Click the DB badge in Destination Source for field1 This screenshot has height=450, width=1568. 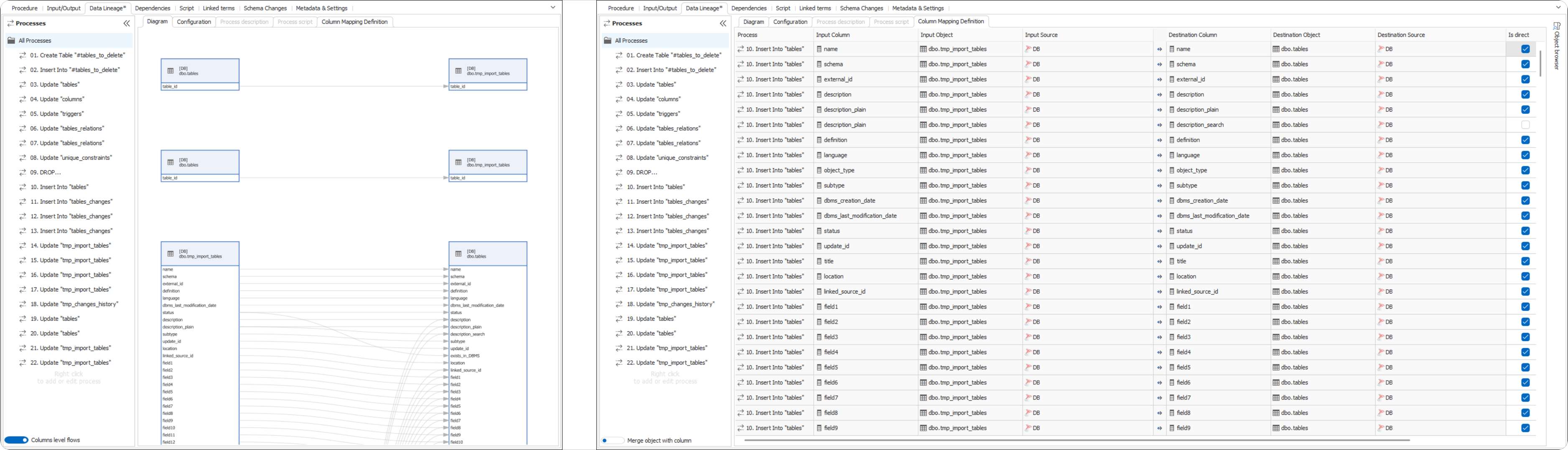1383,307
